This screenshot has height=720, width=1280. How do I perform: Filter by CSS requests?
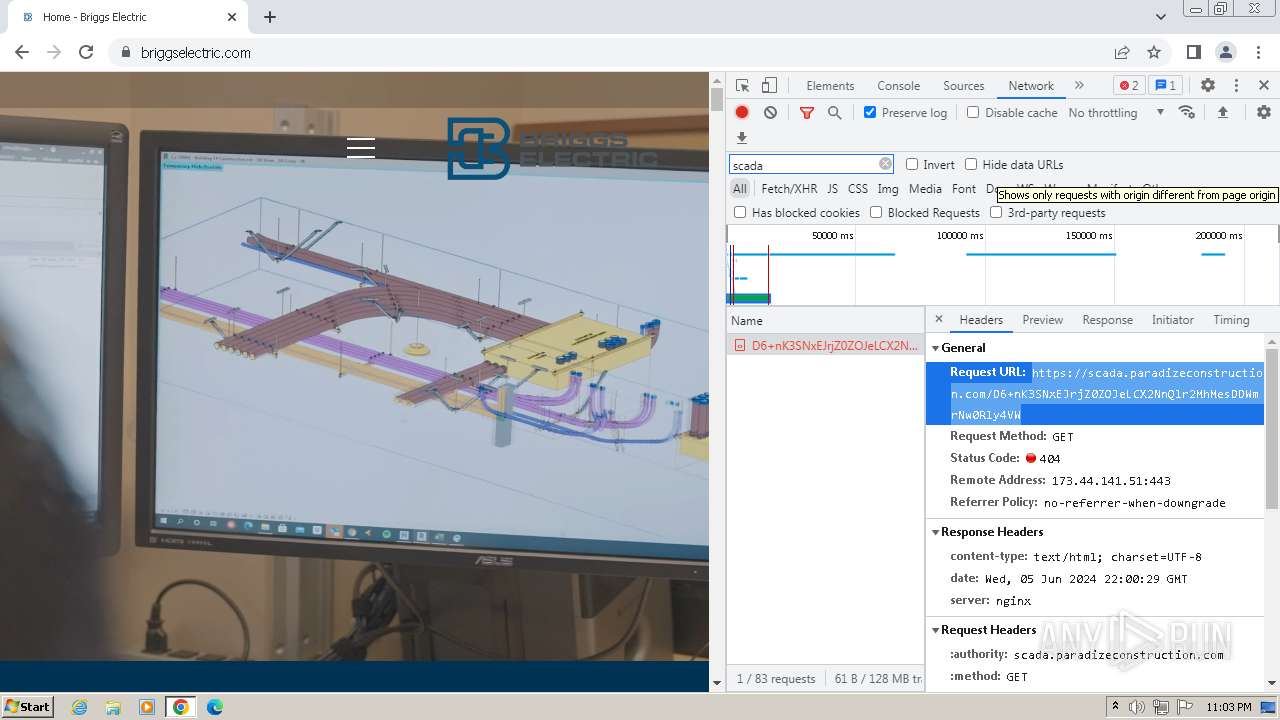858,188
